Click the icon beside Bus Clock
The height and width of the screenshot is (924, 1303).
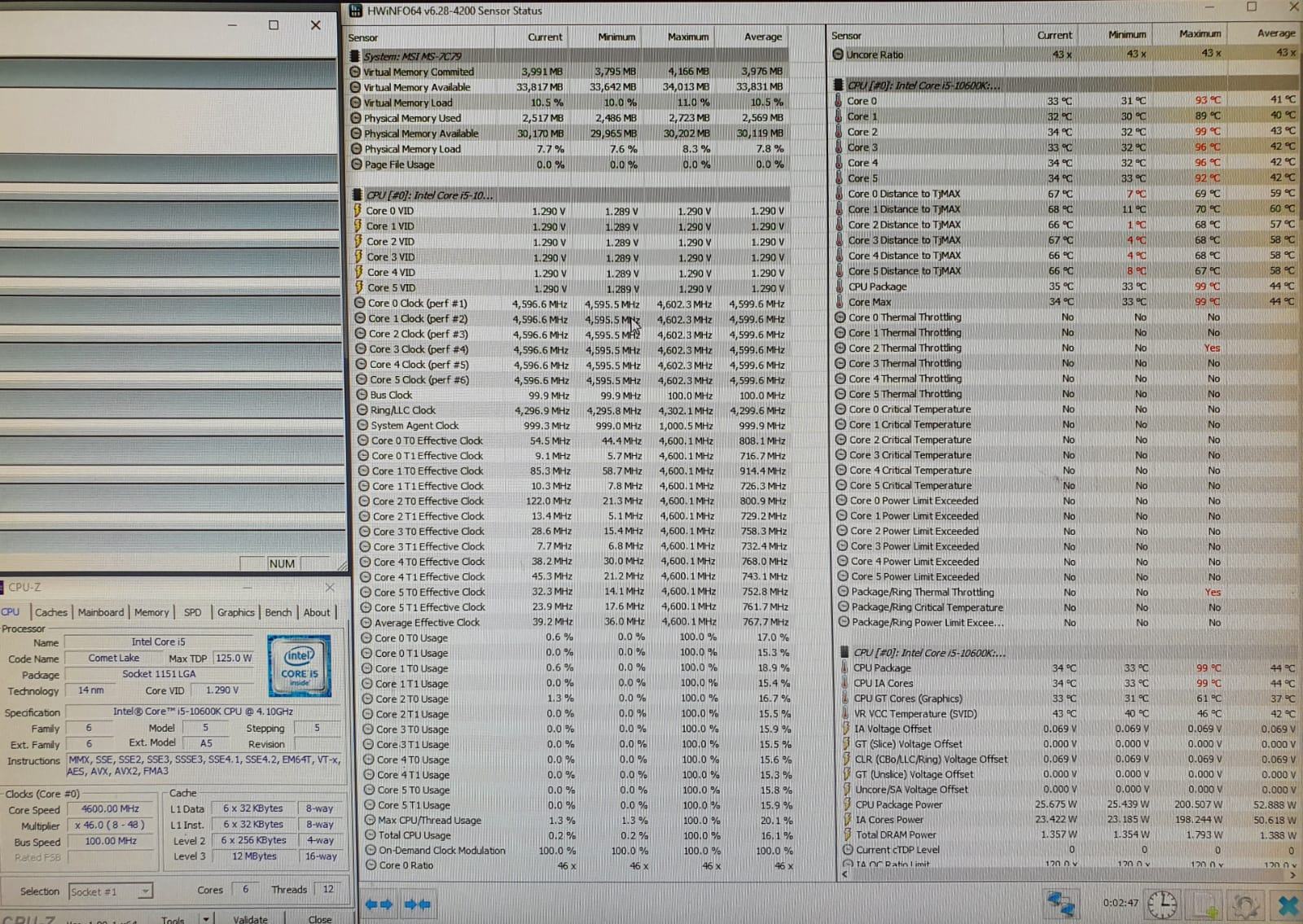(x=362, y=395)
